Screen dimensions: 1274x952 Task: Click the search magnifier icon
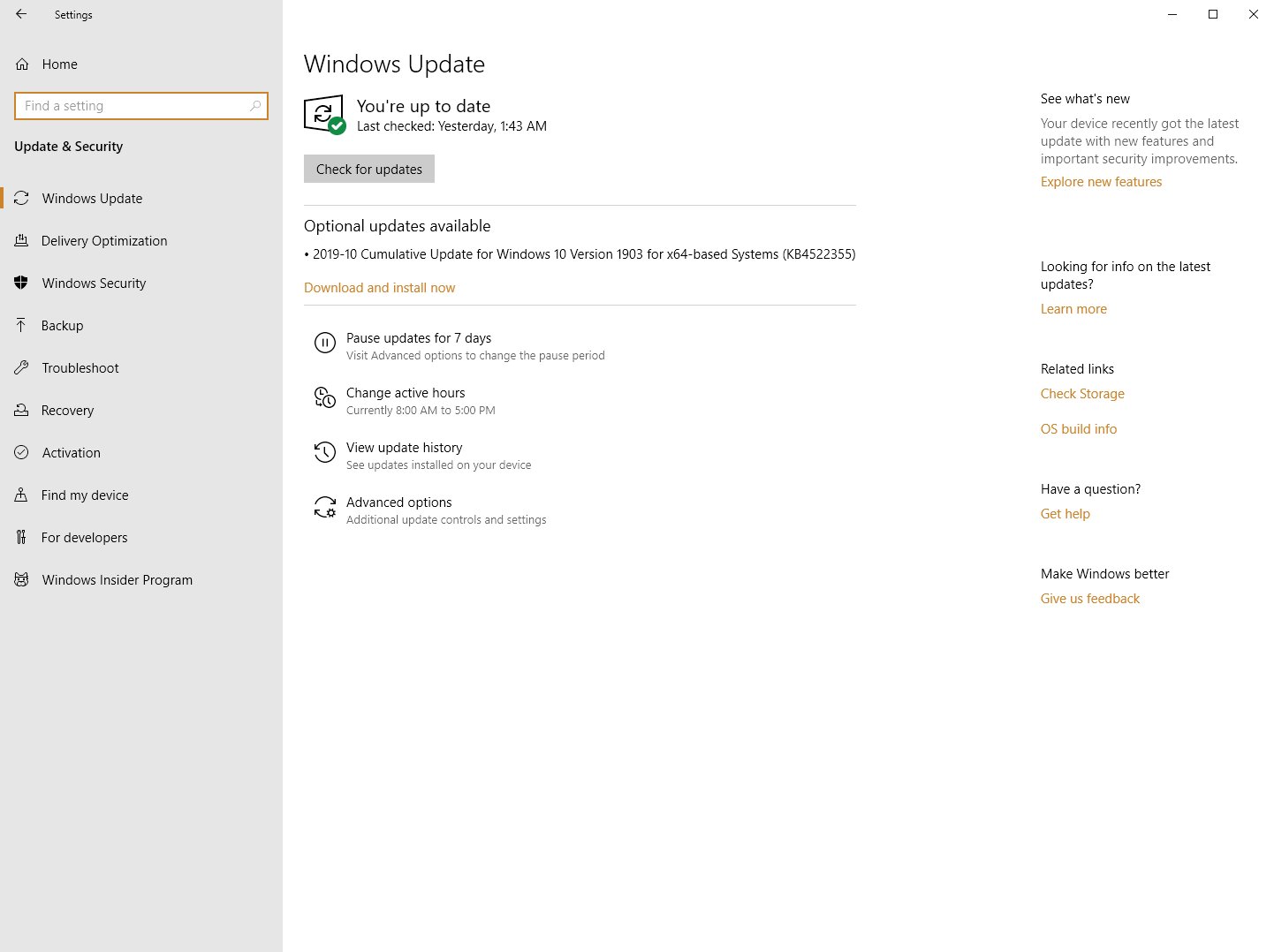pyautogui.click(x=255, y=106)
